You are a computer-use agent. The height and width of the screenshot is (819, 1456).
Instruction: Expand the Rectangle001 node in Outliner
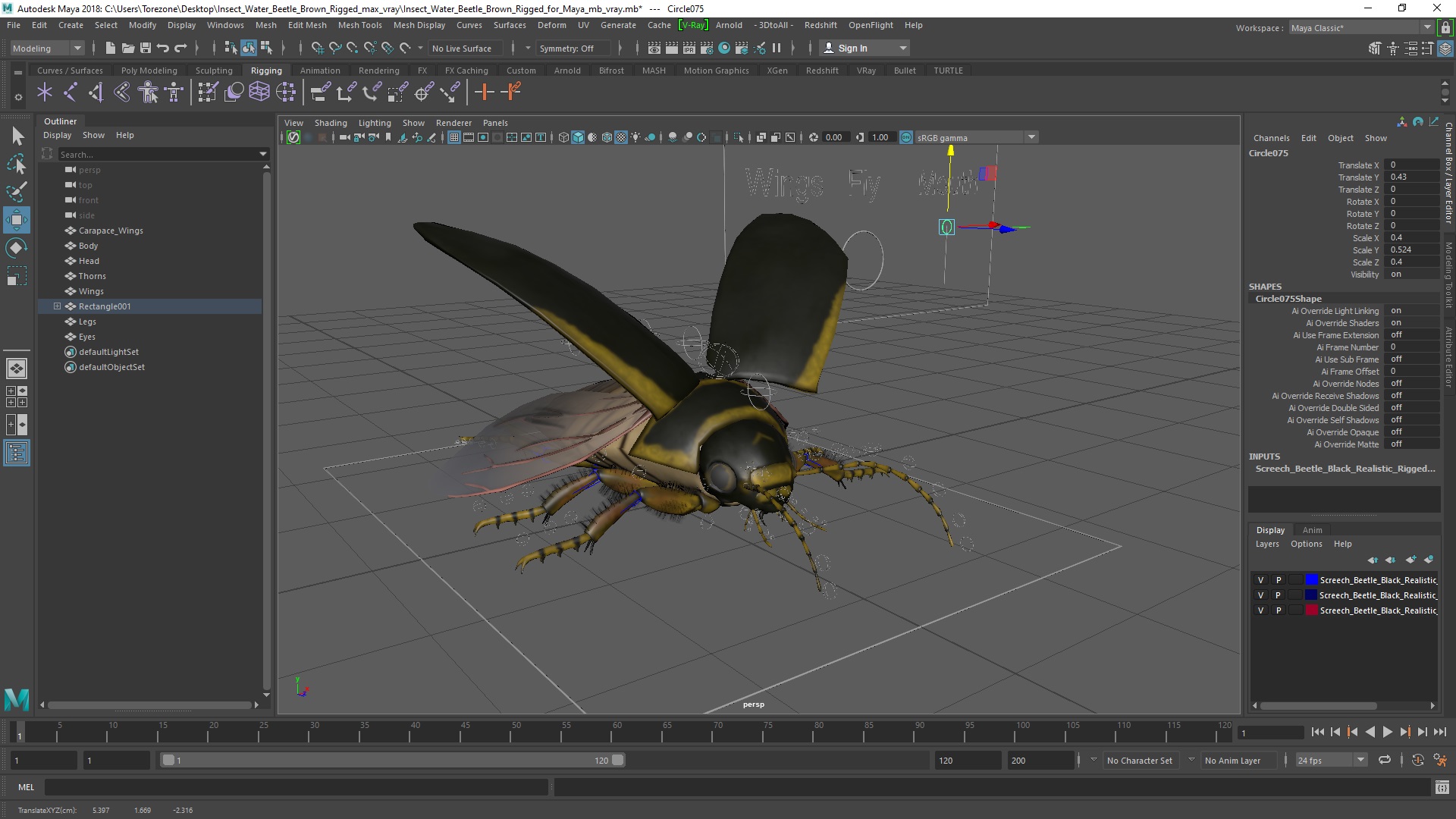pyautogui.click(x=57, y=306)
